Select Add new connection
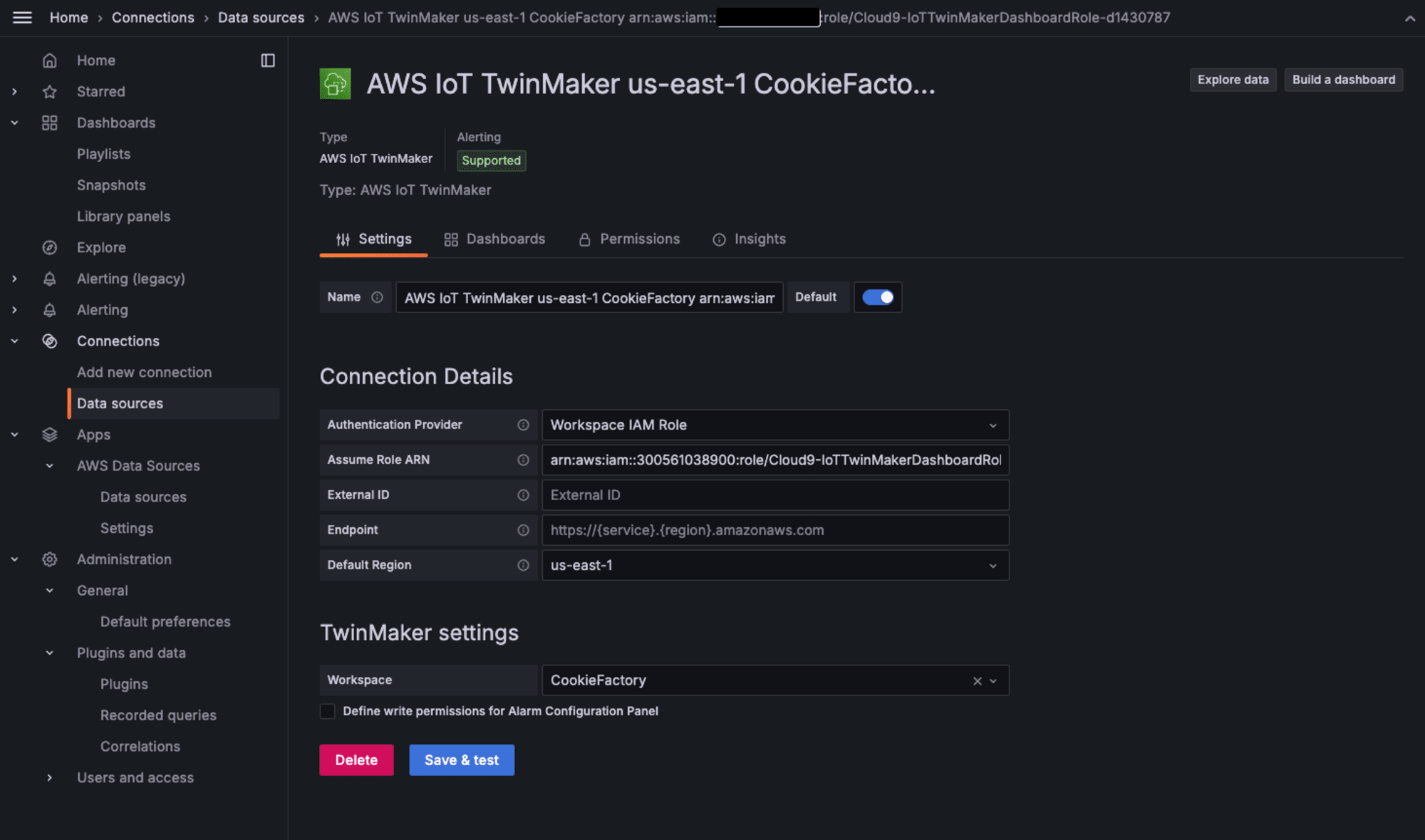 point(144,373)
